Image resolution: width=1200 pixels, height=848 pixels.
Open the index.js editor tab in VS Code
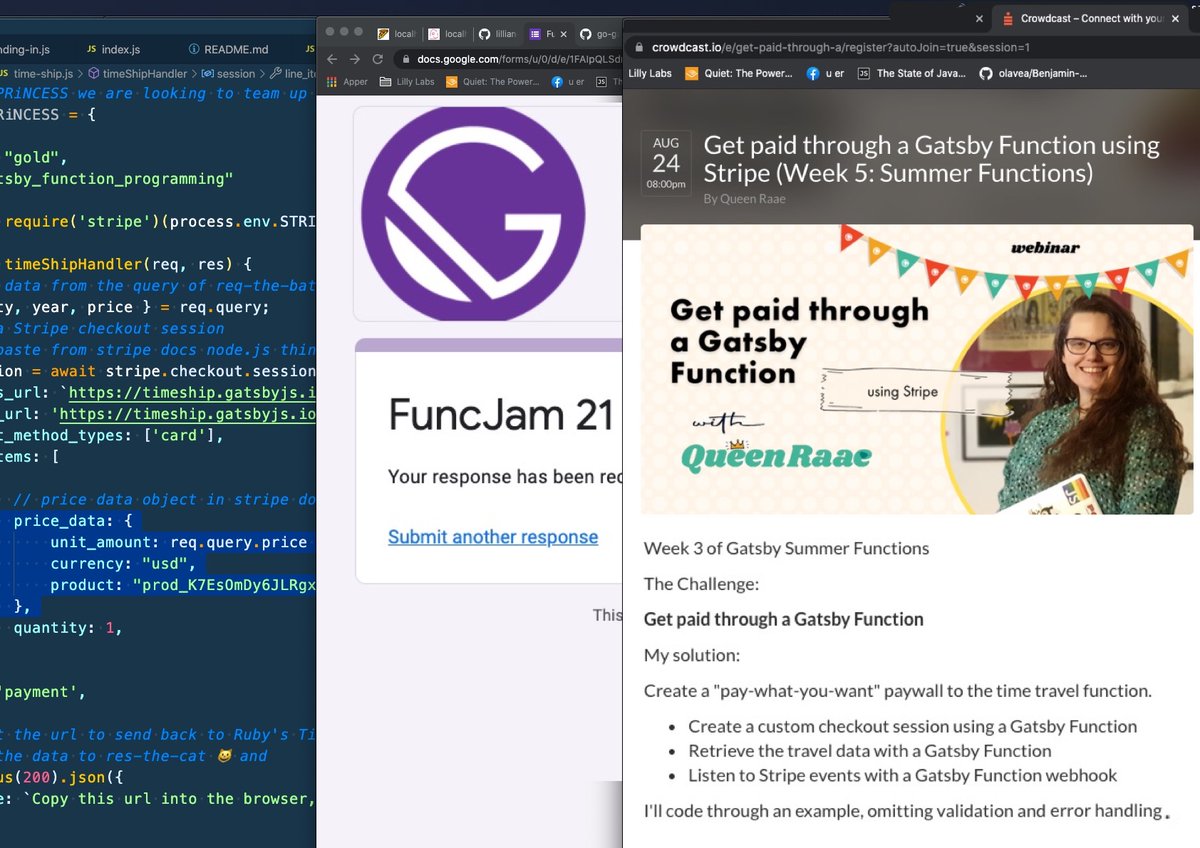112,48
